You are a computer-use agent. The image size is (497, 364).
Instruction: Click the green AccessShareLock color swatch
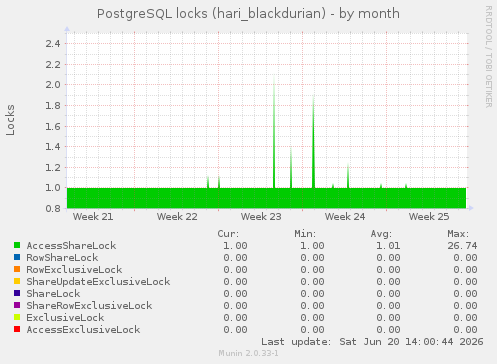point(17,245)
